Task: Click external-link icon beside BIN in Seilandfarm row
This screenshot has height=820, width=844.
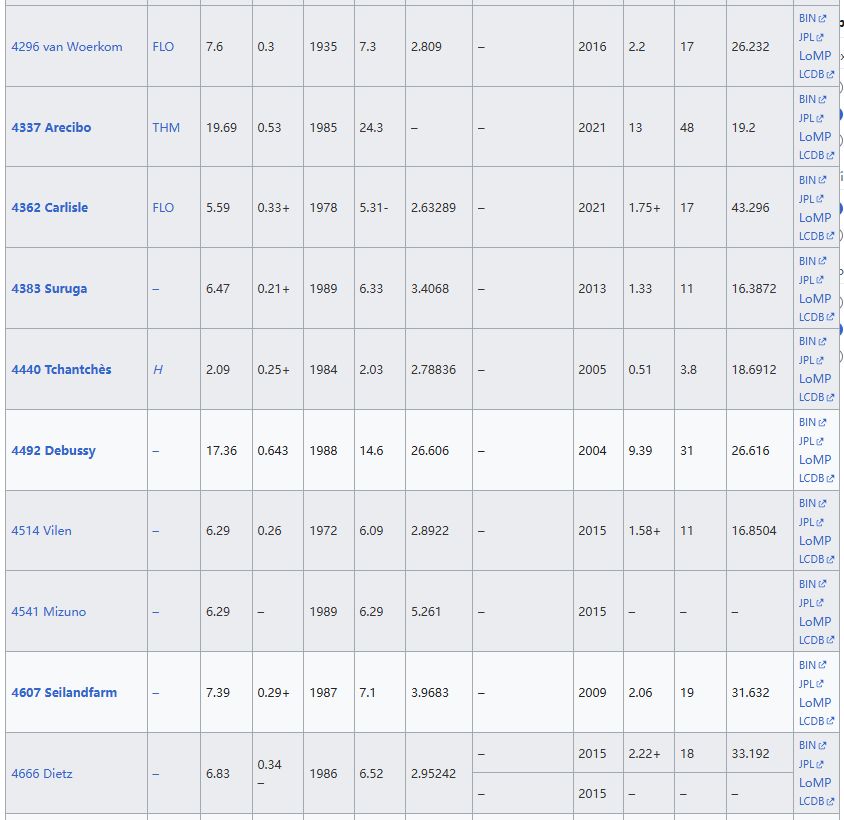Action: (x=822, y=666)
